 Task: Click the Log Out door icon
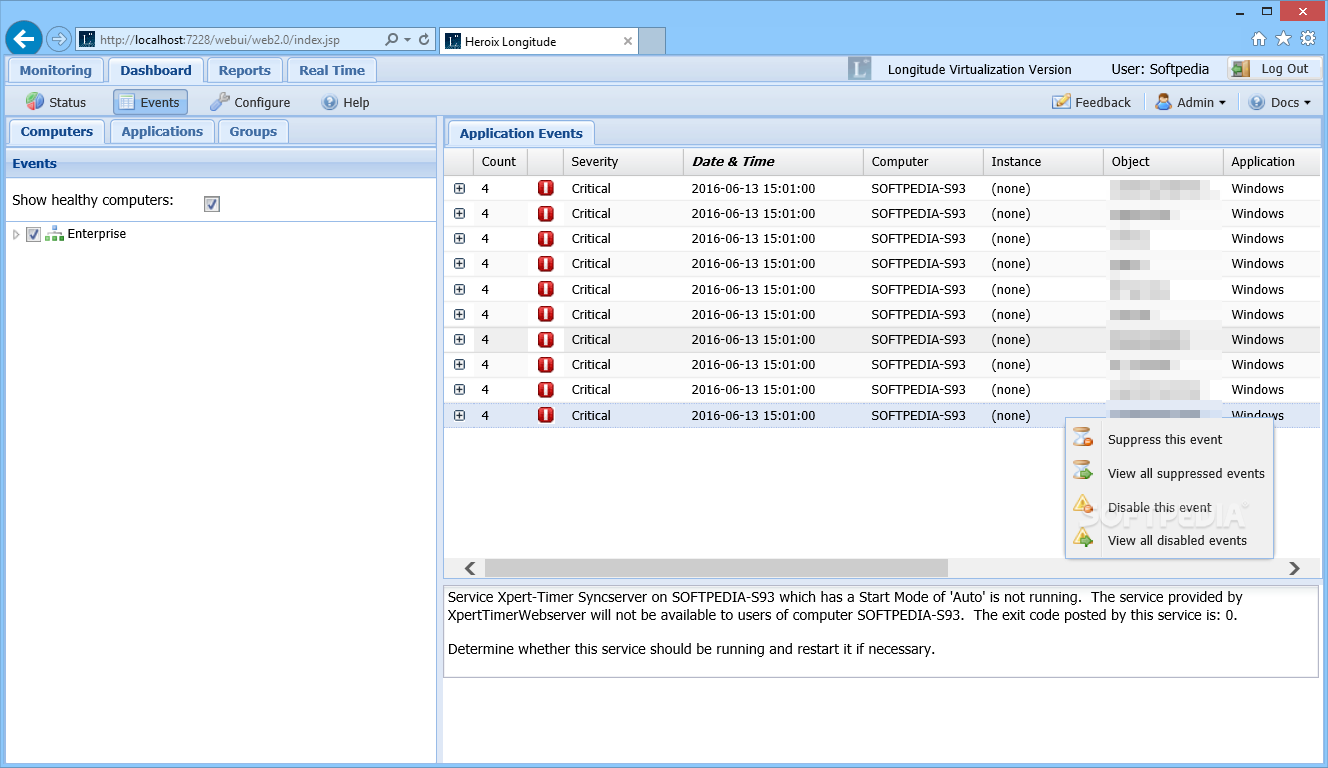[1241, 69]
